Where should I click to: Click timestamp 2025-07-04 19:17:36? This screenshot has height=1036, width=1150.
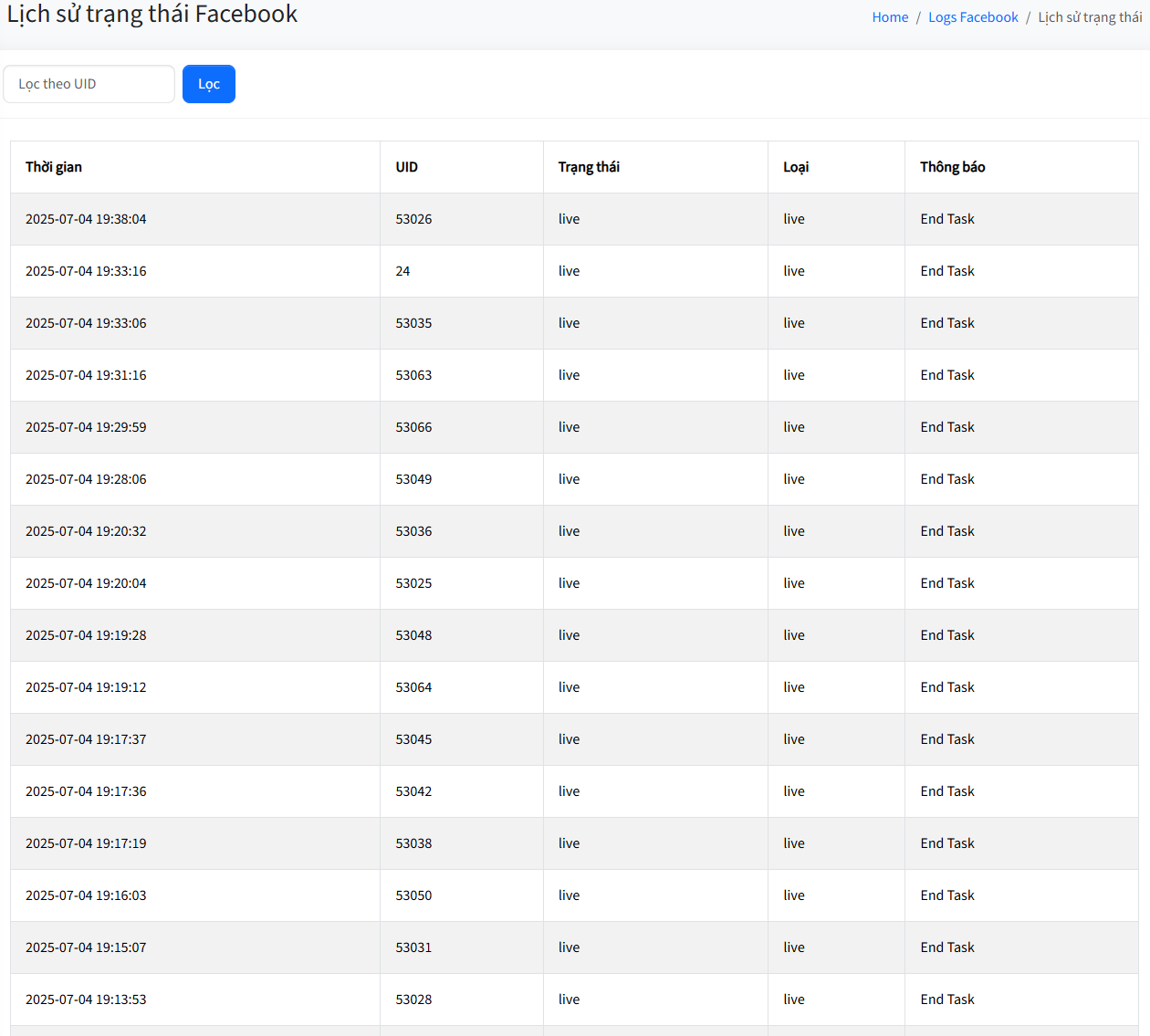coord(86,791)
